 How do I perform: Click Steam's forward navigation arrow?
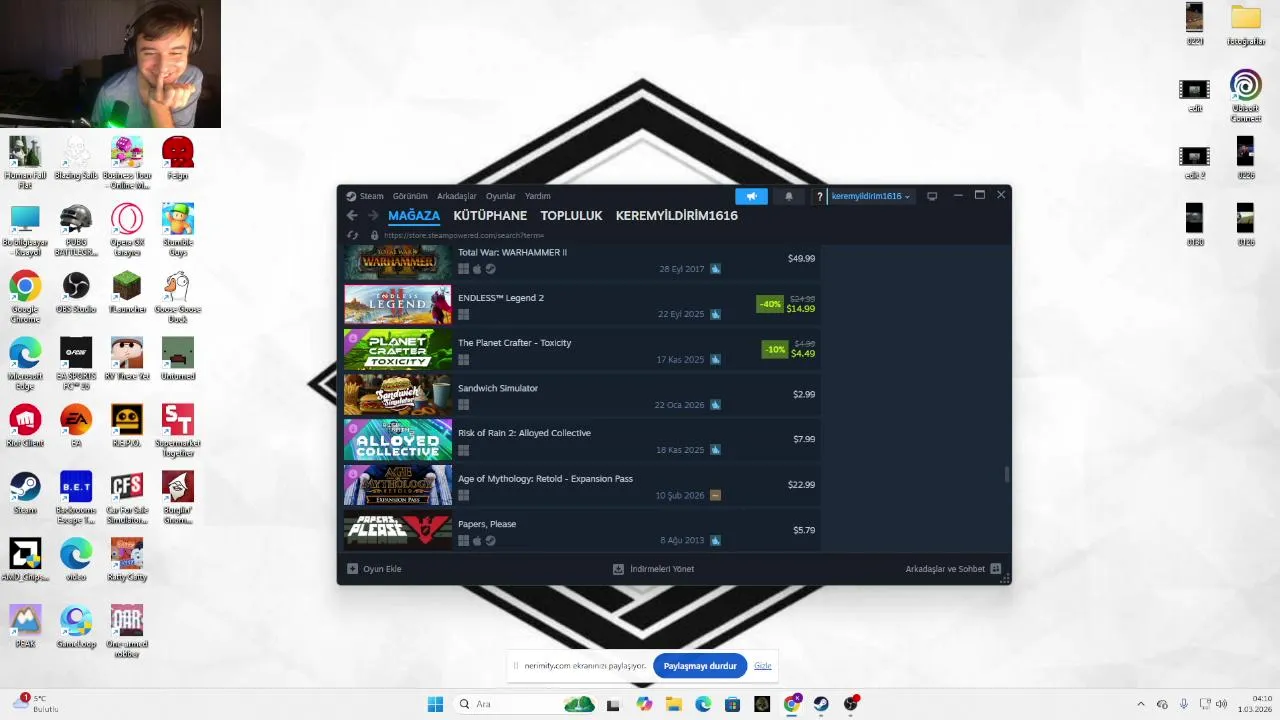[373, 216]
